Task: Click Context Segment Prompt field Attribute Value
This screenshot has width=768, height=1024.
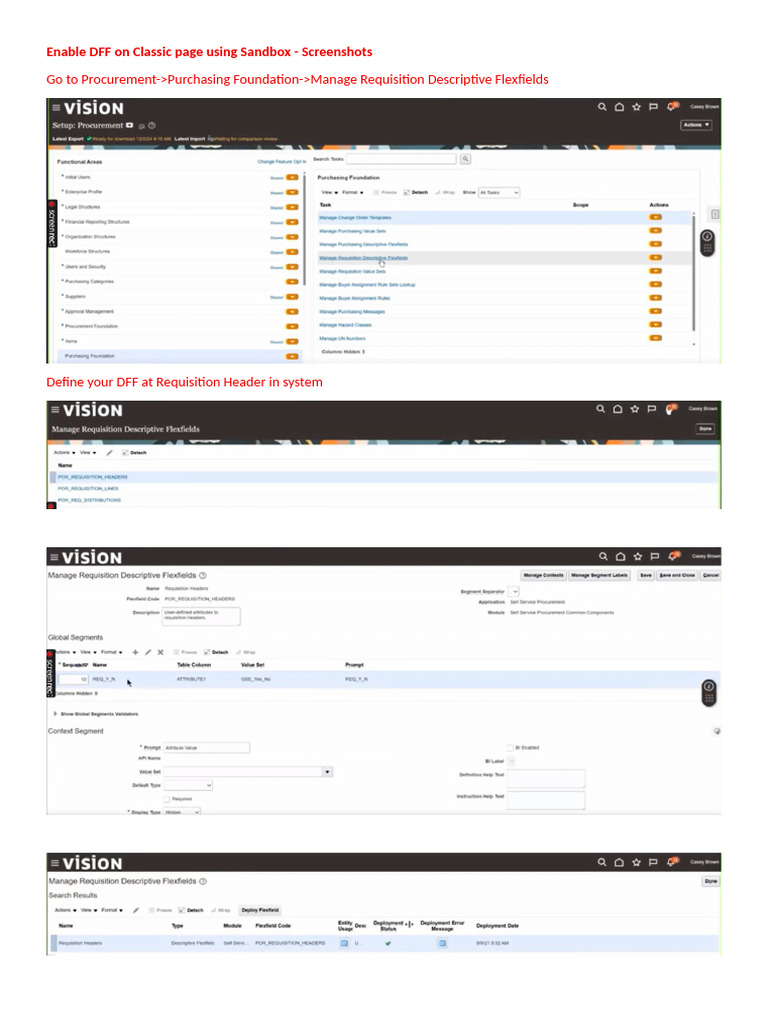Action: [206, 748]
